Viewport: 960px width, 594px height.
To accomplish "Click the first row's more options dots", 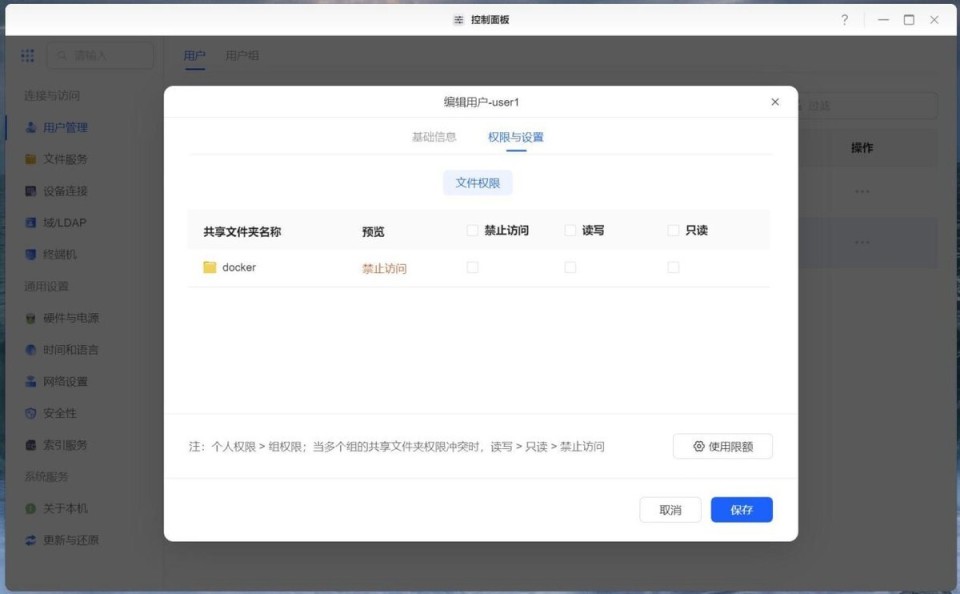I will (x=862, y=192).
